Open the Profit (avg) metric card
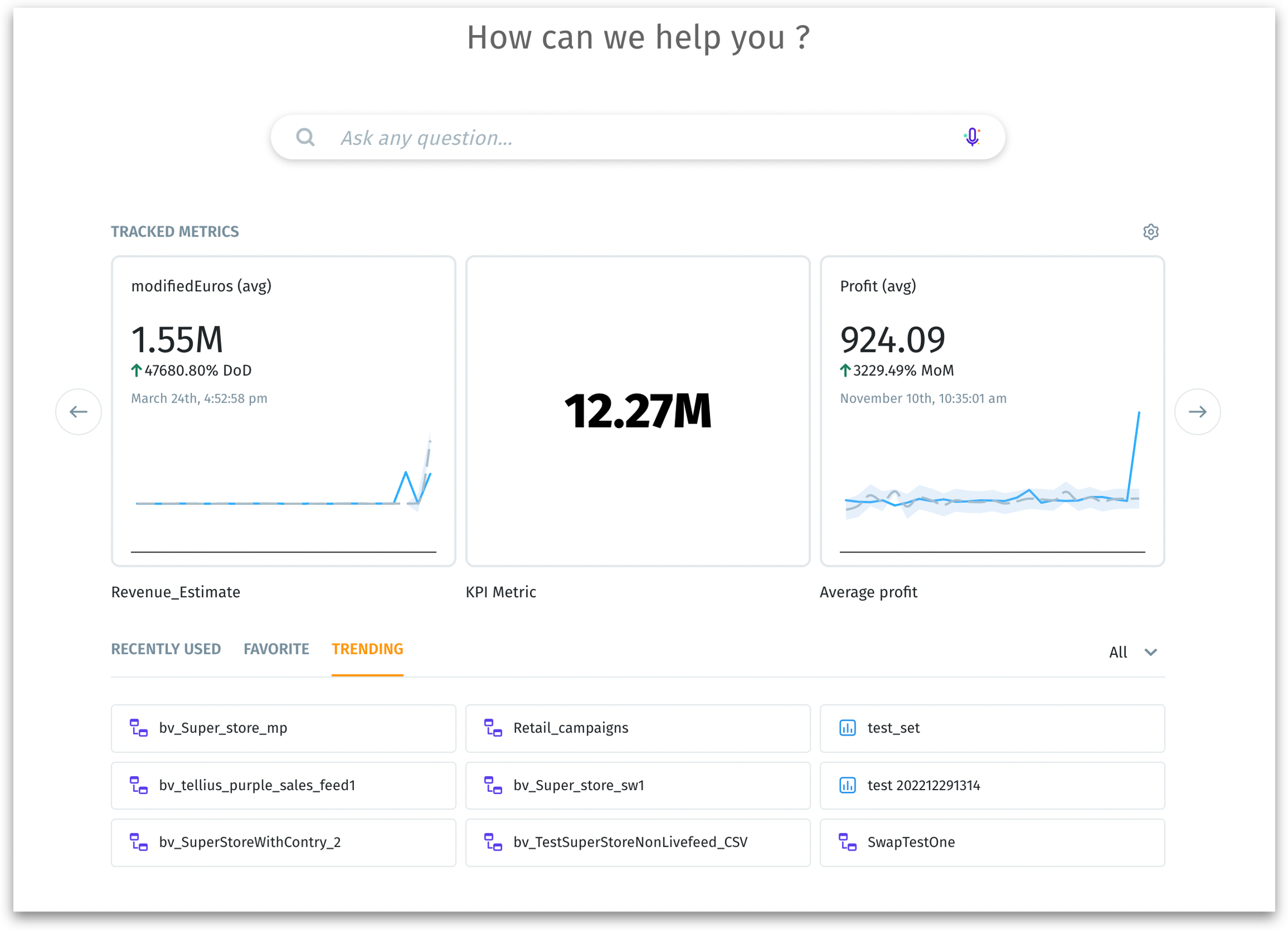Screen dimensions: 1288x930 pos(992,410)
